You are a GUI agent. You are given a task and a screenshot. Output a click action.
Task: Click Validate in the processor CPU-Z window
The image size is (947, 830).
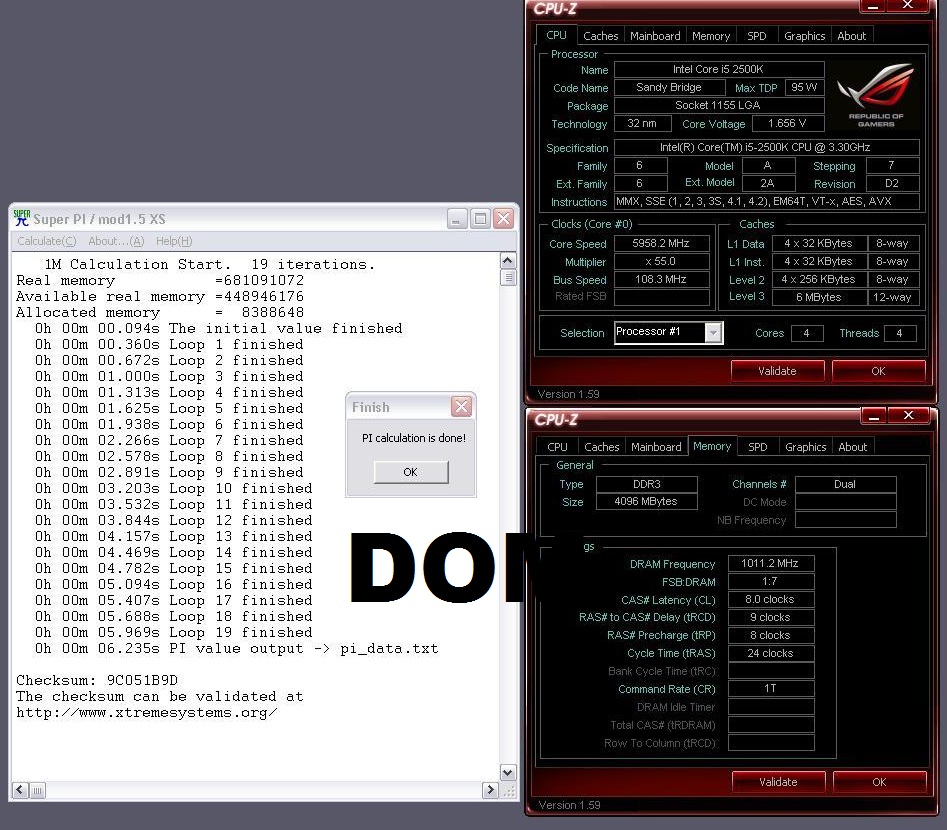click(x=777, y=371)
